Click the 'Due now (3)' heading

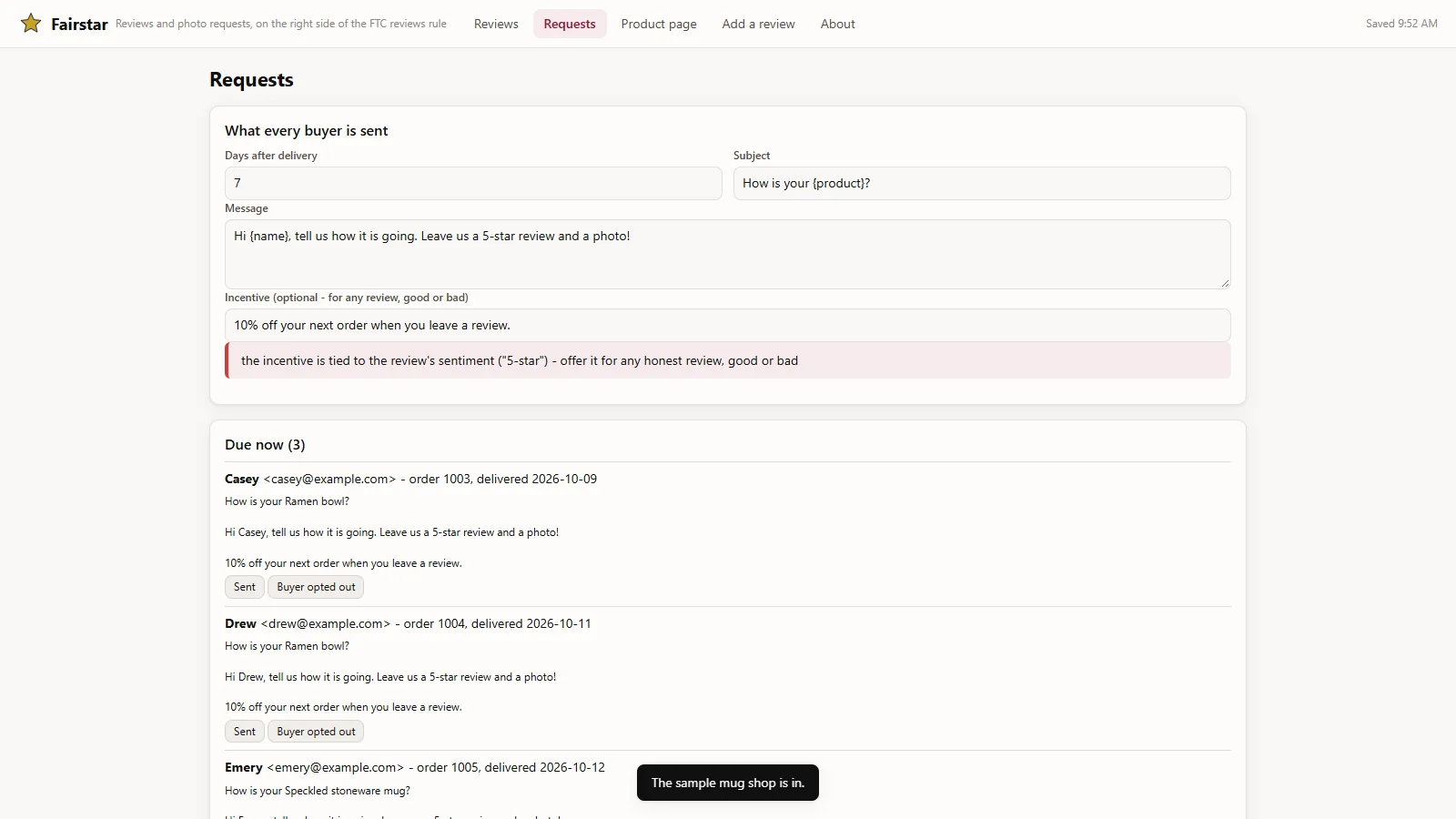click(265, 444)
